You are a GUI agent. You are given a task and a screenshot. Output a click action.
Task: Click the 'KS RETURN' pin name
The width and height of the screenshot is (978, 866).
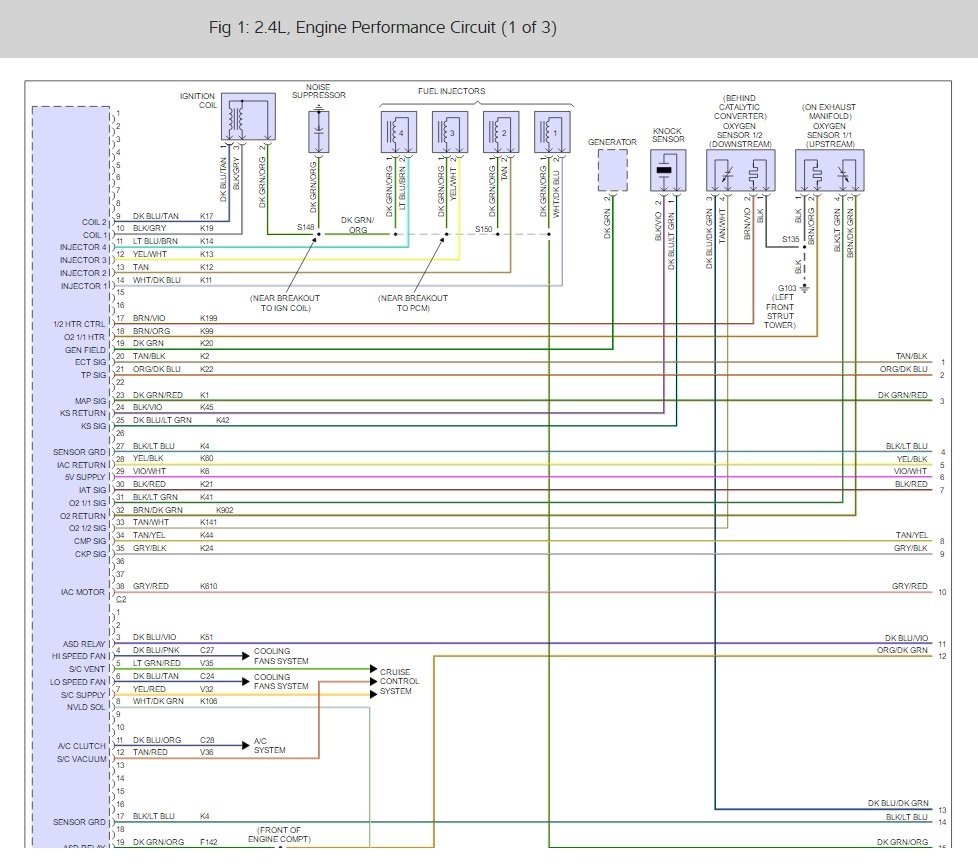click(83, 414)
